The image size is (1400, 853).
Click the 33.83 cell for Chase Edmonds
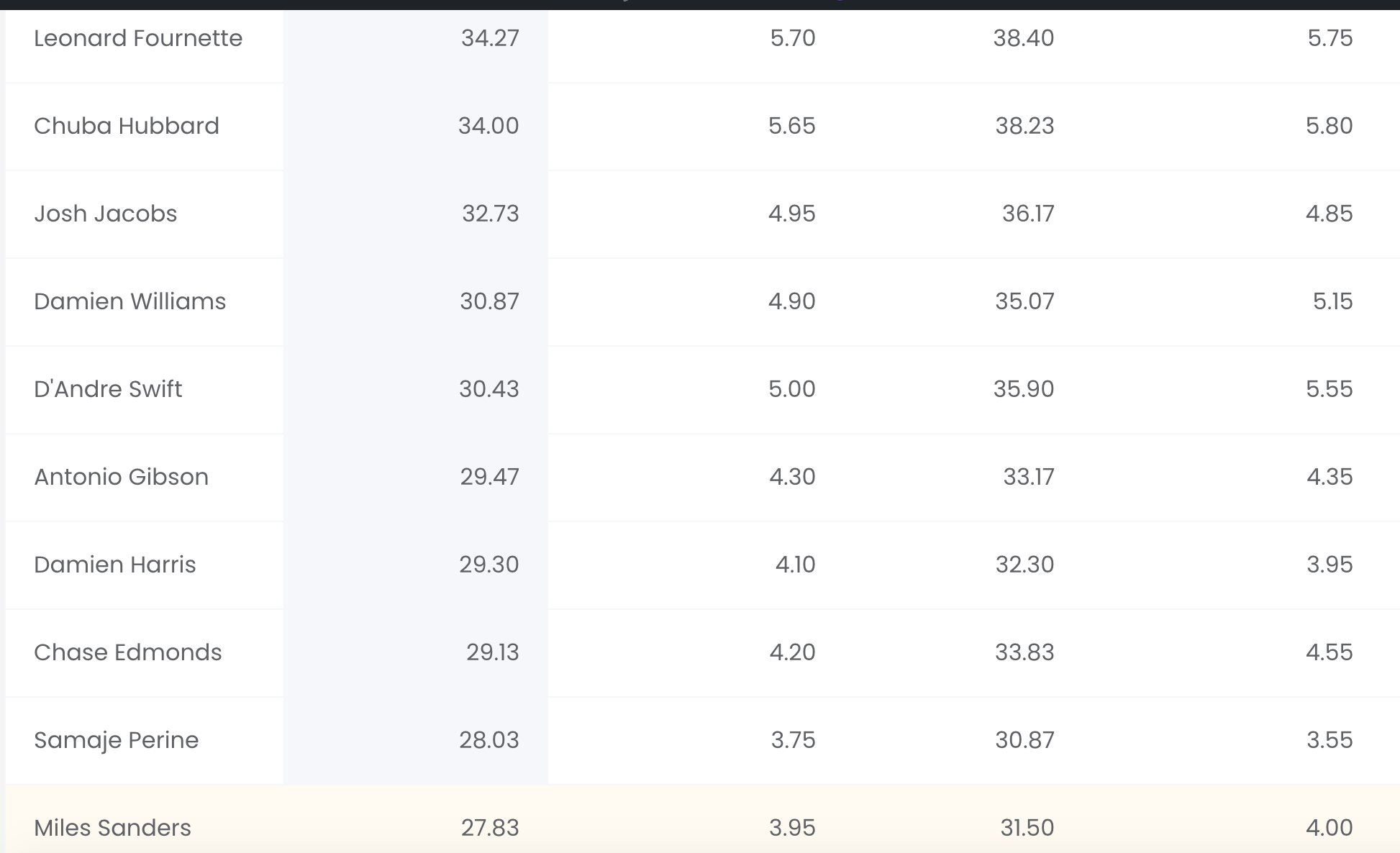(x=1024, y=652)
